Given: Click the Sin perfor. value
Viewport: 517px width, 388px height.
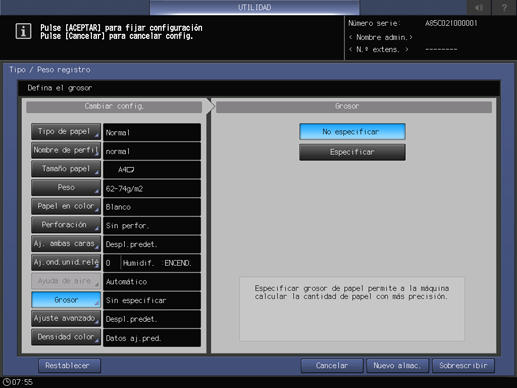Looking at the screenshot, I should click(152, 226).
